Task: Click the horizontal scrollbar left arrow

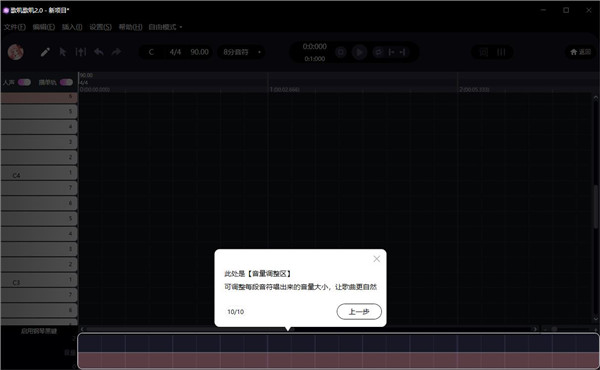Action: (82, 329)
